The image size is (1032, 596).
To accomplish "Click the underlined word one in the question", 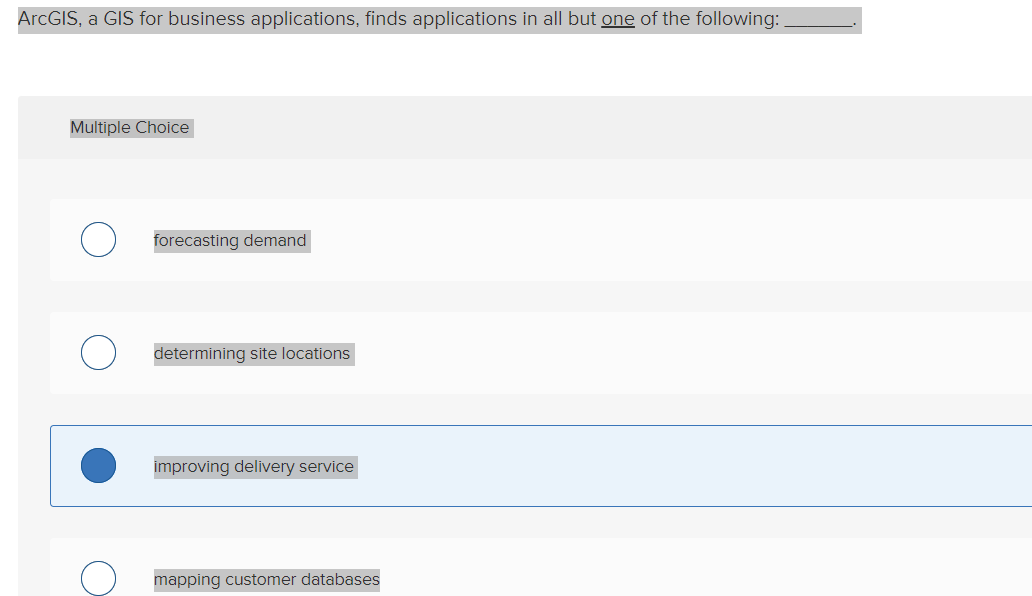I will point(615,19).
